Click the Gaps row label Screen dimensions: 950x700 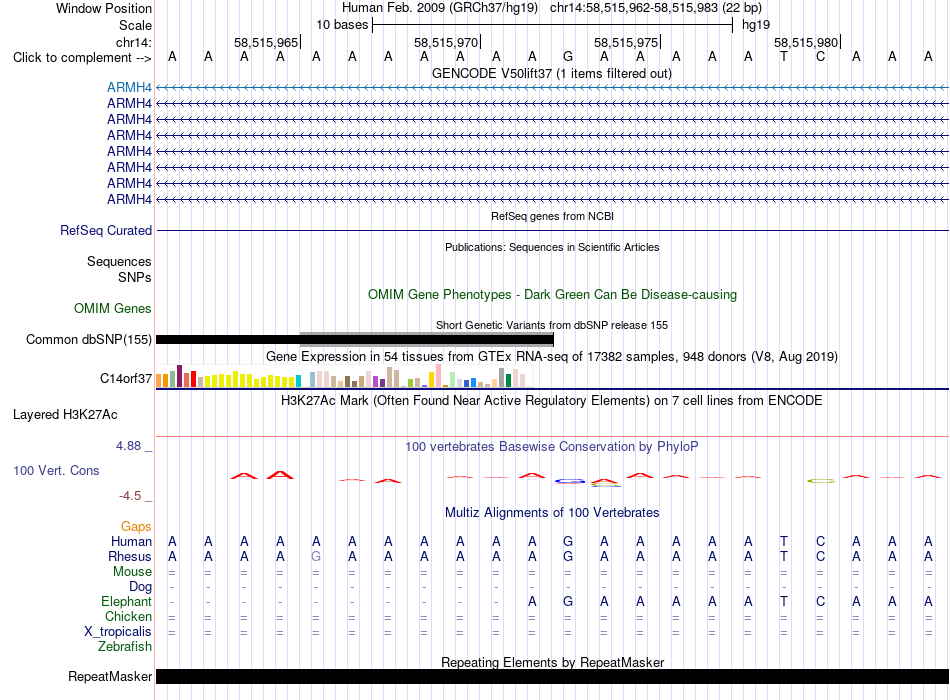click(x=136, y=526)
